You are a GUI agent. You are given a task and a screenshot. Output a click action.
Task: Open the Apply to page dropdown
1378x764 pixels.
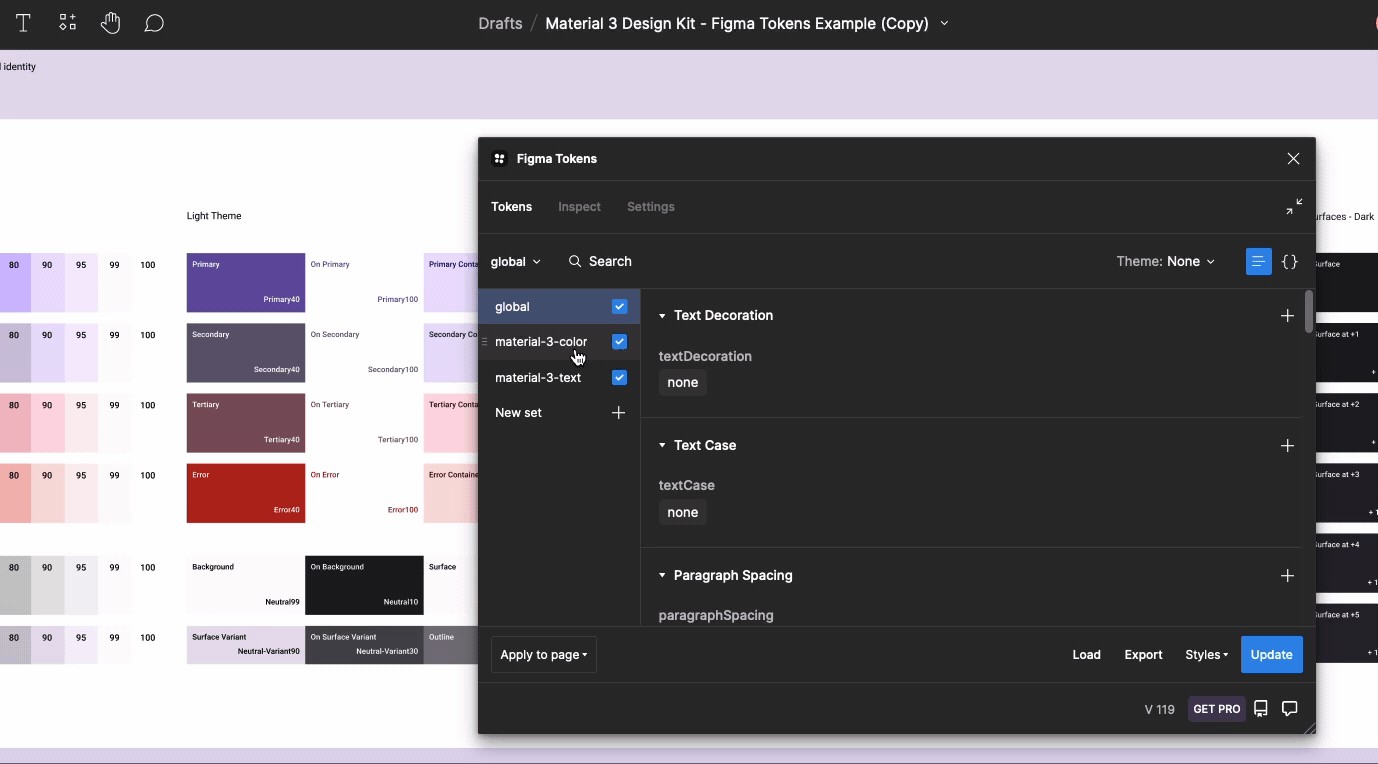544,655
